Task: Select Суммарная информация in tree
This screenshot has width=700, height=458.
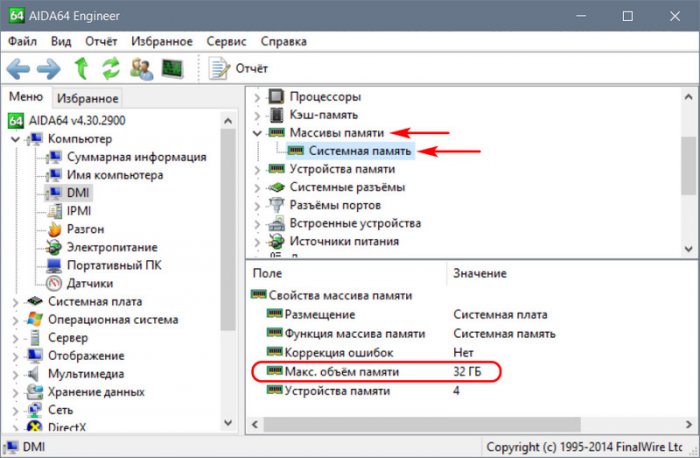Action: pyautogui.click(x=137, y=157)
